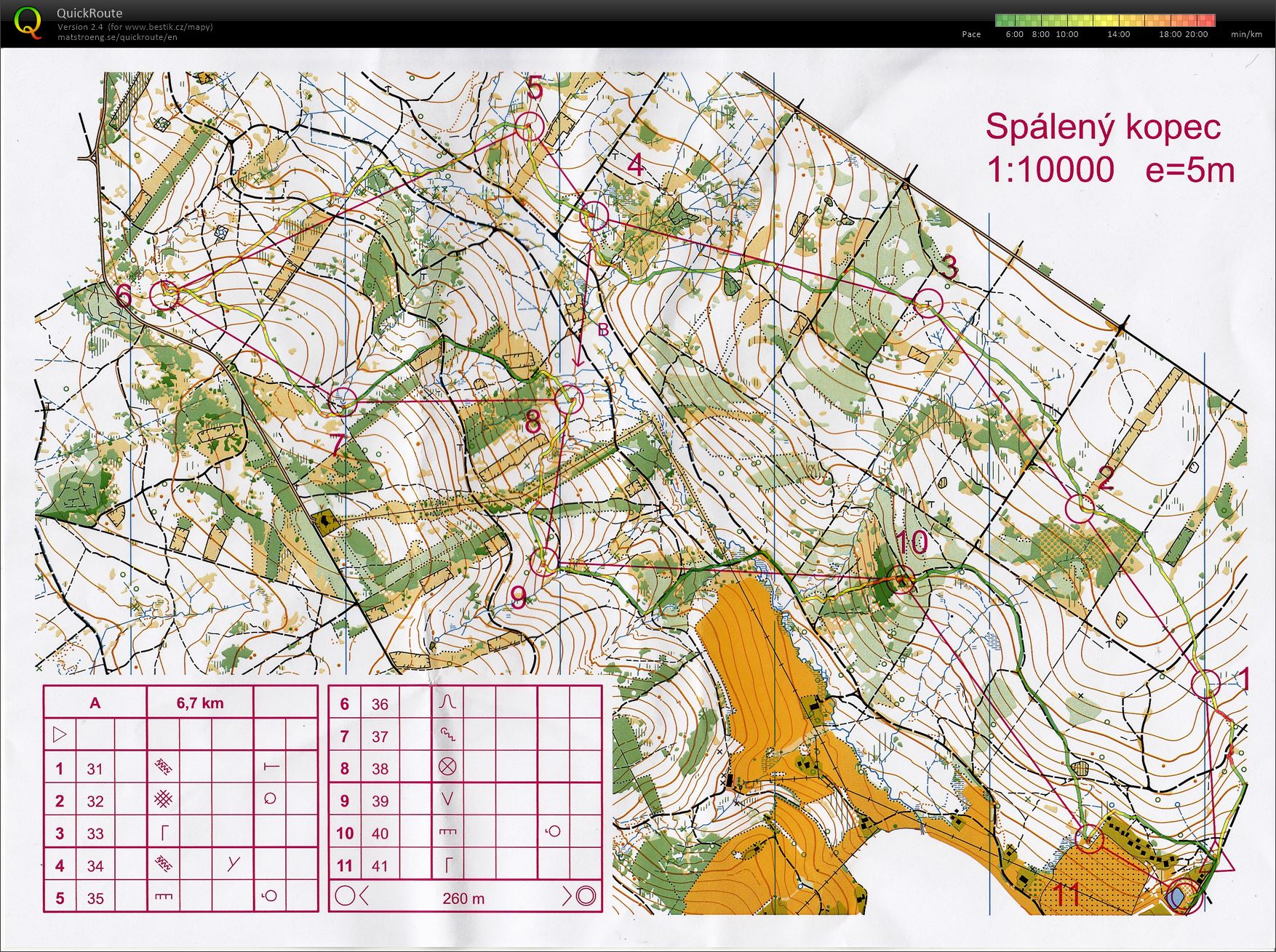Click control code 38 in the table
This screenshot has width=1276, height=952.
380,769
